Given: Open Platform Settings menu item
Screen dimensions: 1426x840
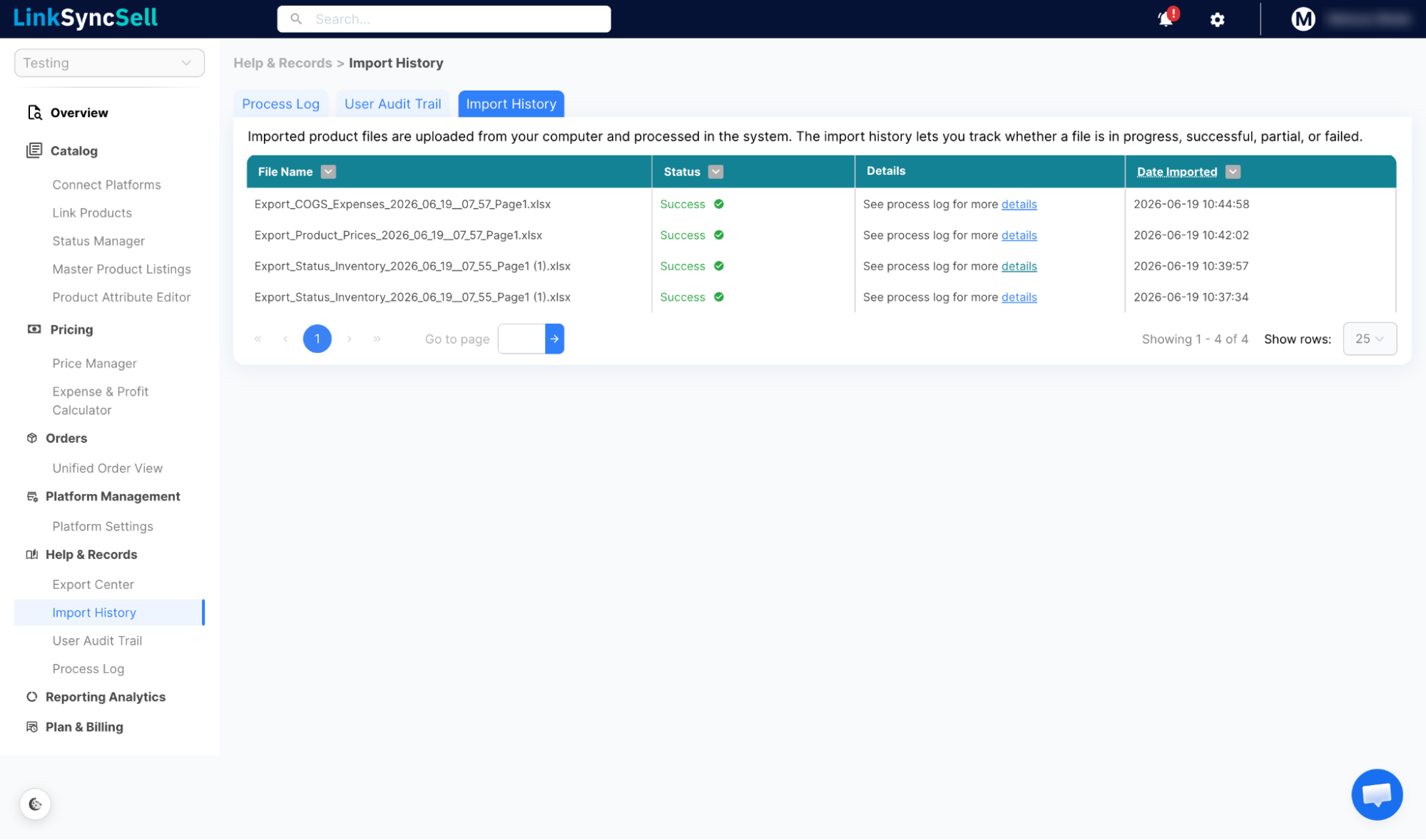Looking at the screenshot, I should [x=103, y=526].
